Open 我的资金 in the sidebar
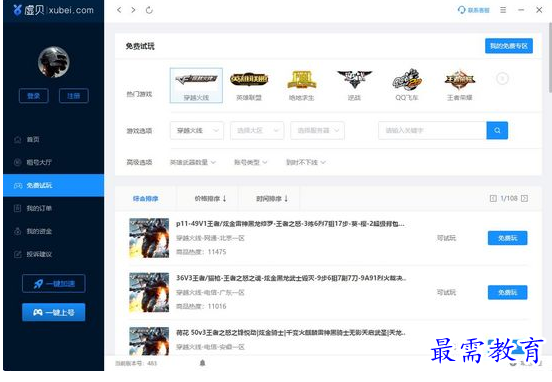Screen dimensions: 552x382 [54, 231]
